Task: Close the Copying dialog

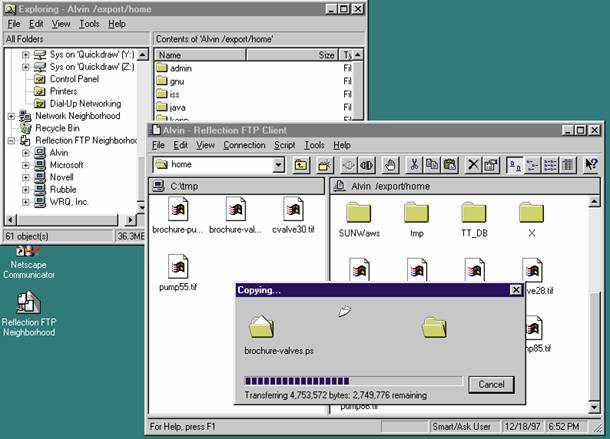Action: tap(515, 290)
